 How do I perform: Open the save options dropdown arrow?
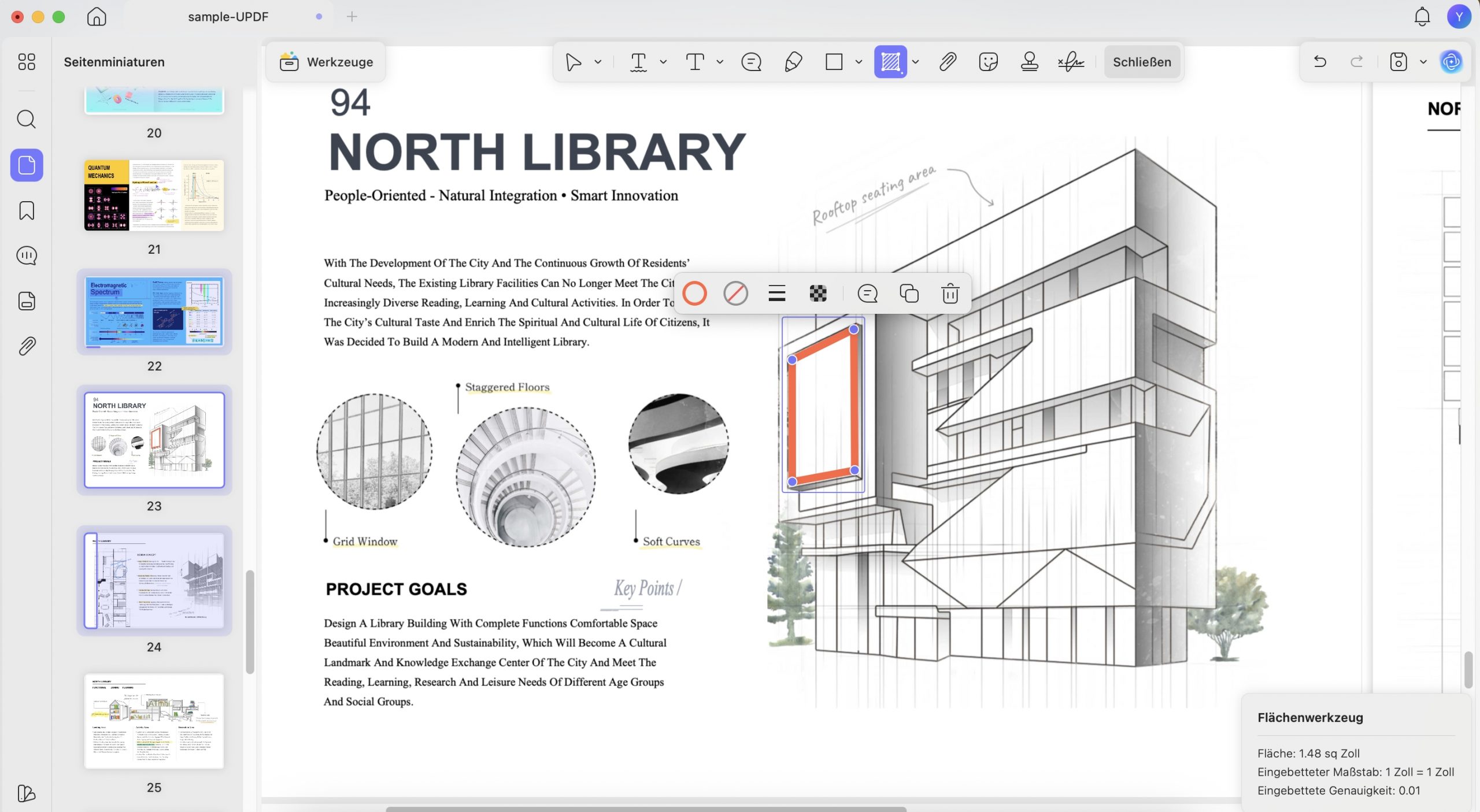[1423, 62]
